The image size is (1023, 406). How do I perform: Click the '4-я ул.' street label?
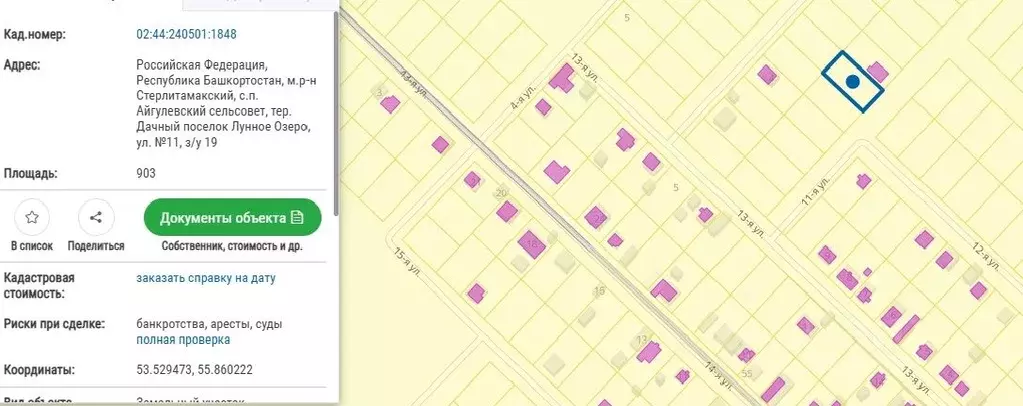pyautogui.click(x=519, y=98)
